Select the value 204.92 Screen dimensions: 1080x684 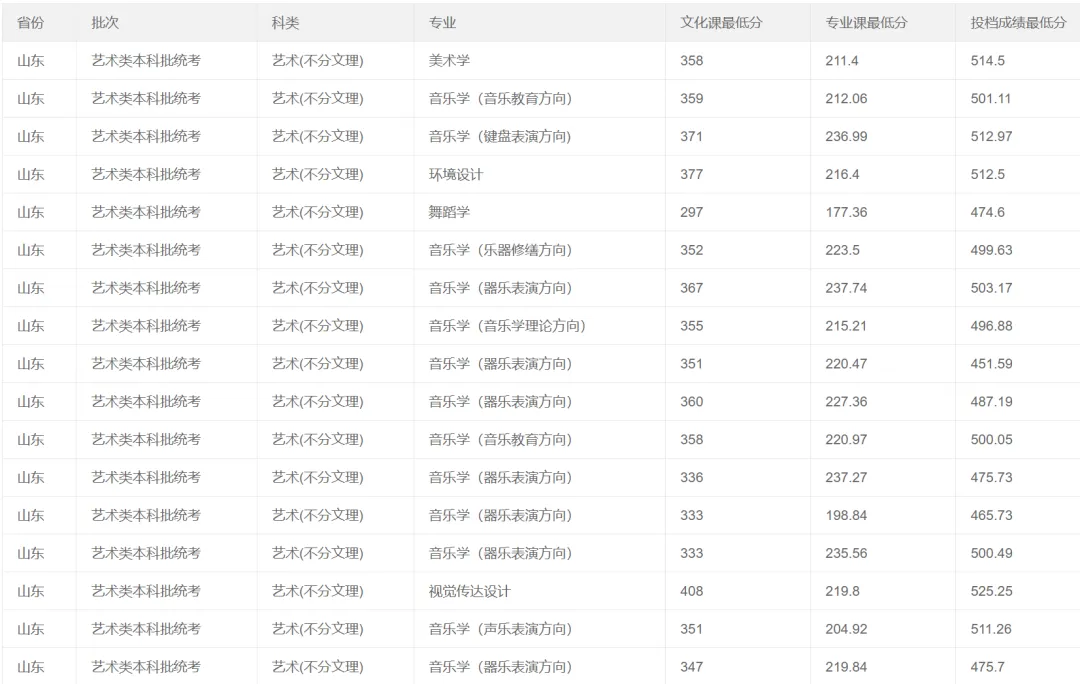[846, 629]
